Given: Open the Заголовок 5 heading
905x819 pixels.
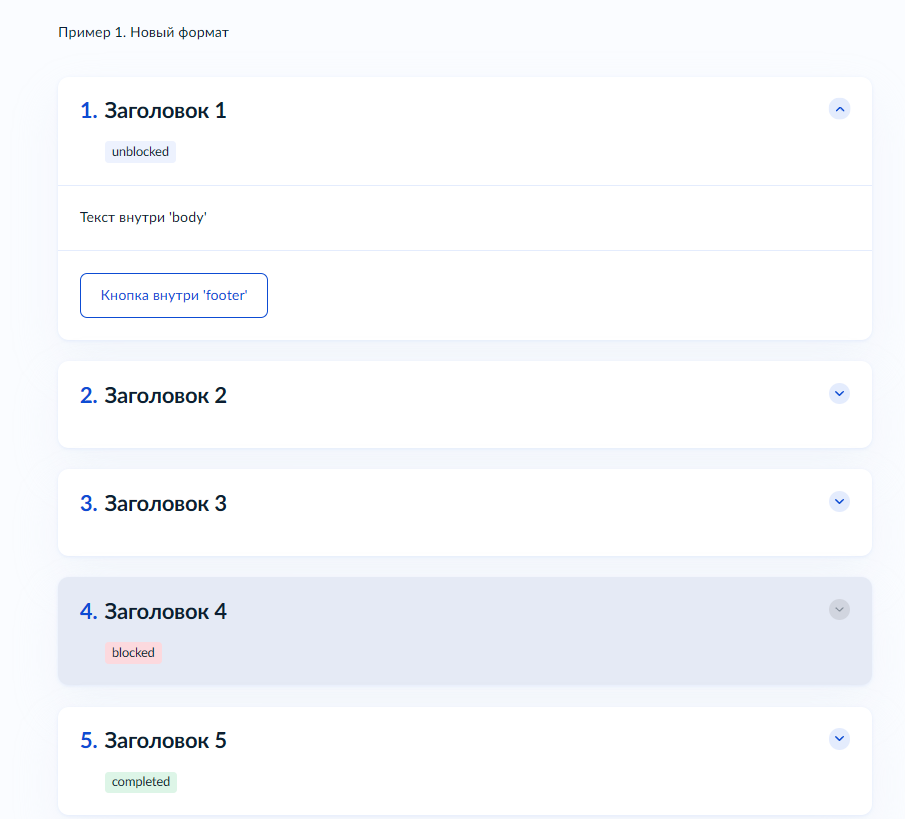Looking at the screenshot, I should click(165, 741).
